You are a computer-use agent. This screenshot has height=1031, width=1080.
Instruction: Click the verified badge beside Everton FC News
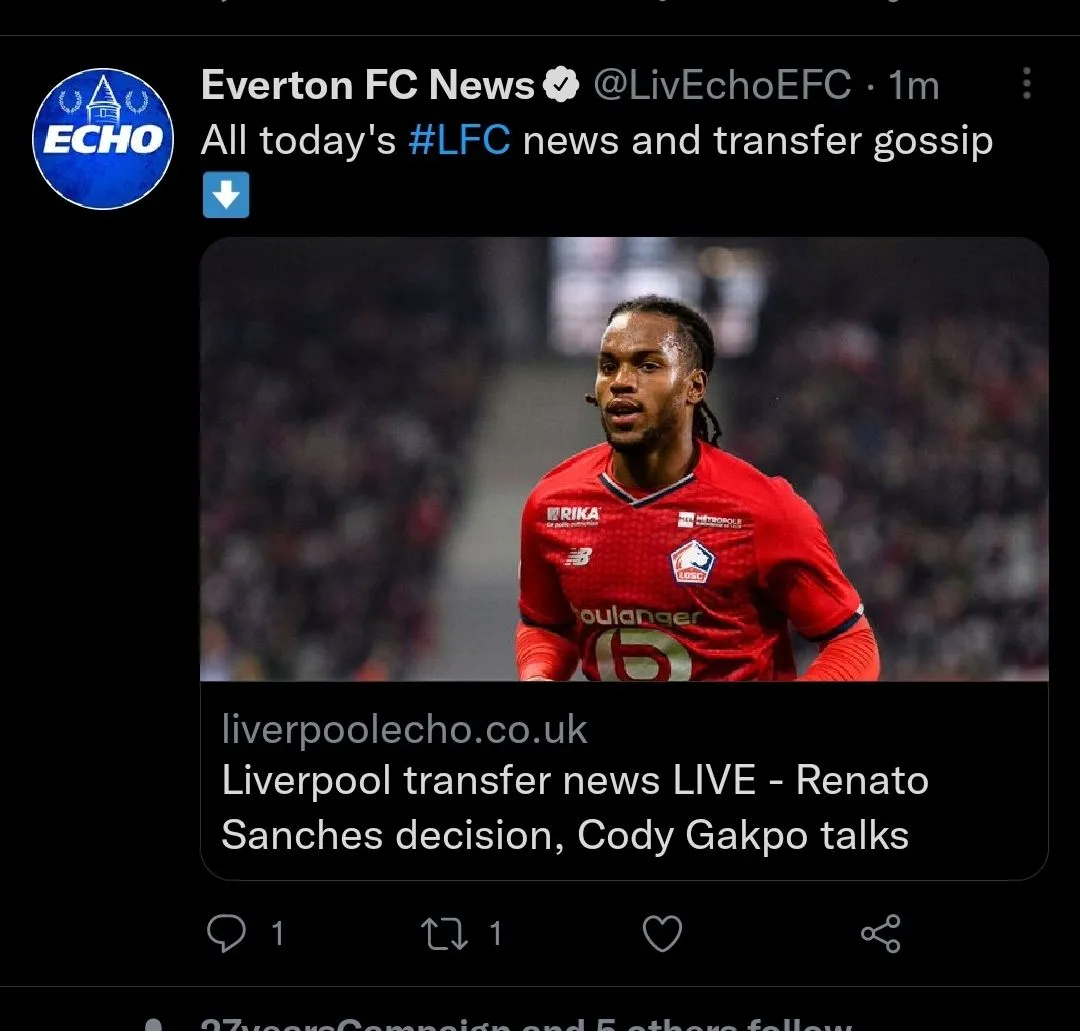pos(562,86)
